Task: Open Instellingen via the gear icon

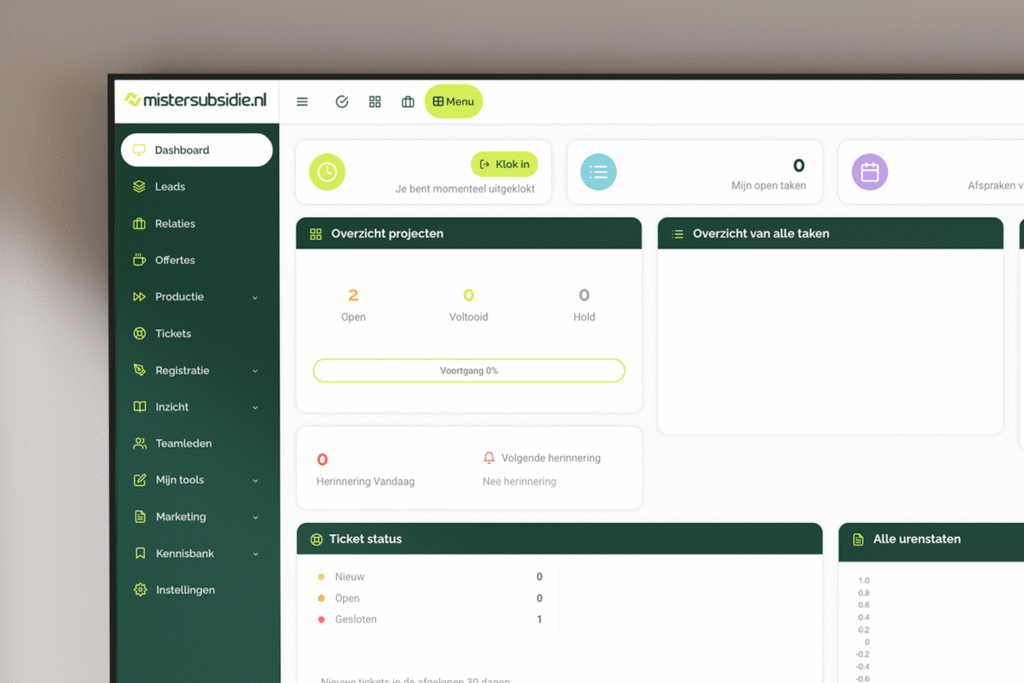Action: tap(140, 590)
